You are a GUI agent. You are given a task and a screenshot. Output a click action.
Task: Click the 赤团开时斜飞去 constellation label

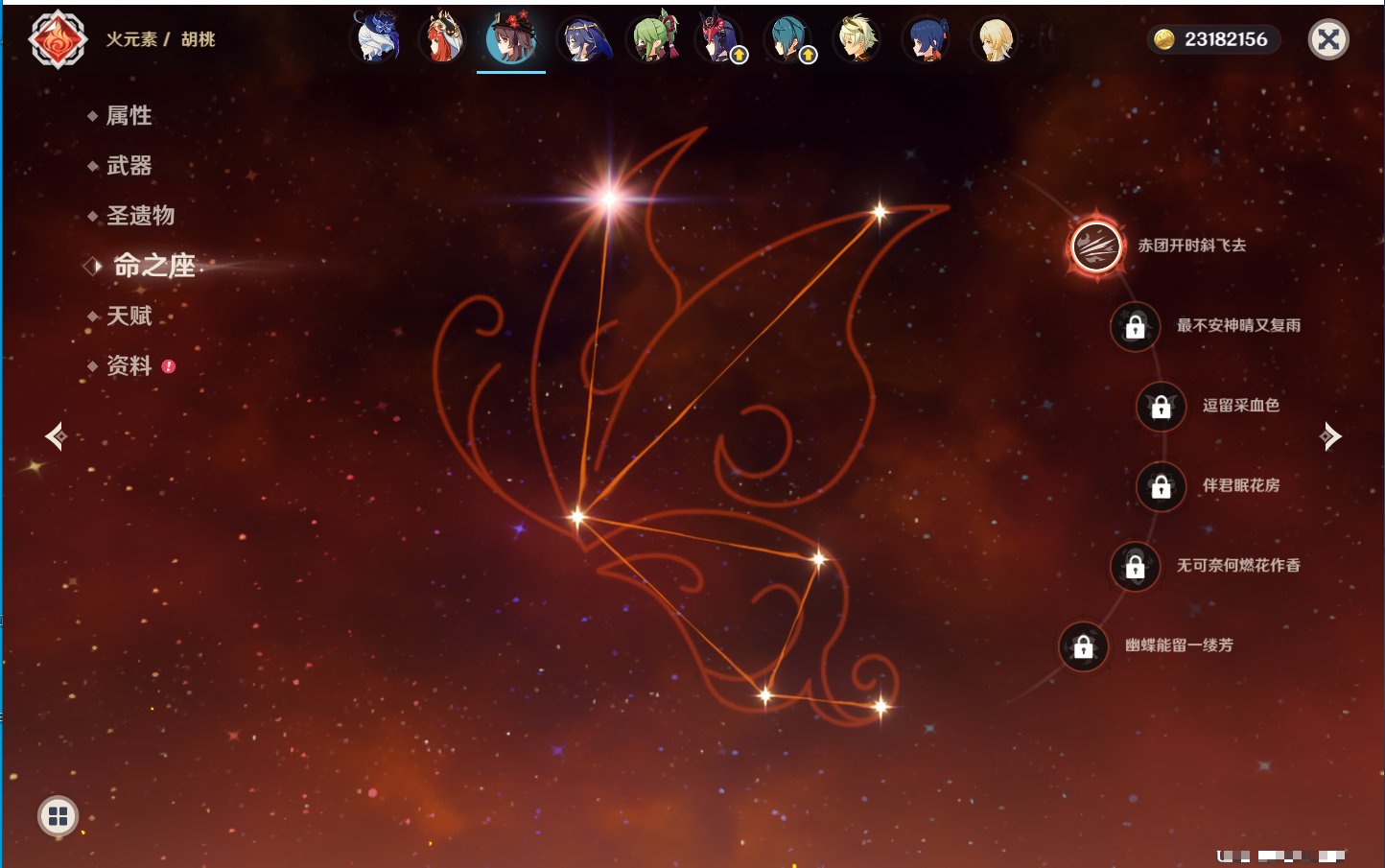click(x=1192, y=246)
